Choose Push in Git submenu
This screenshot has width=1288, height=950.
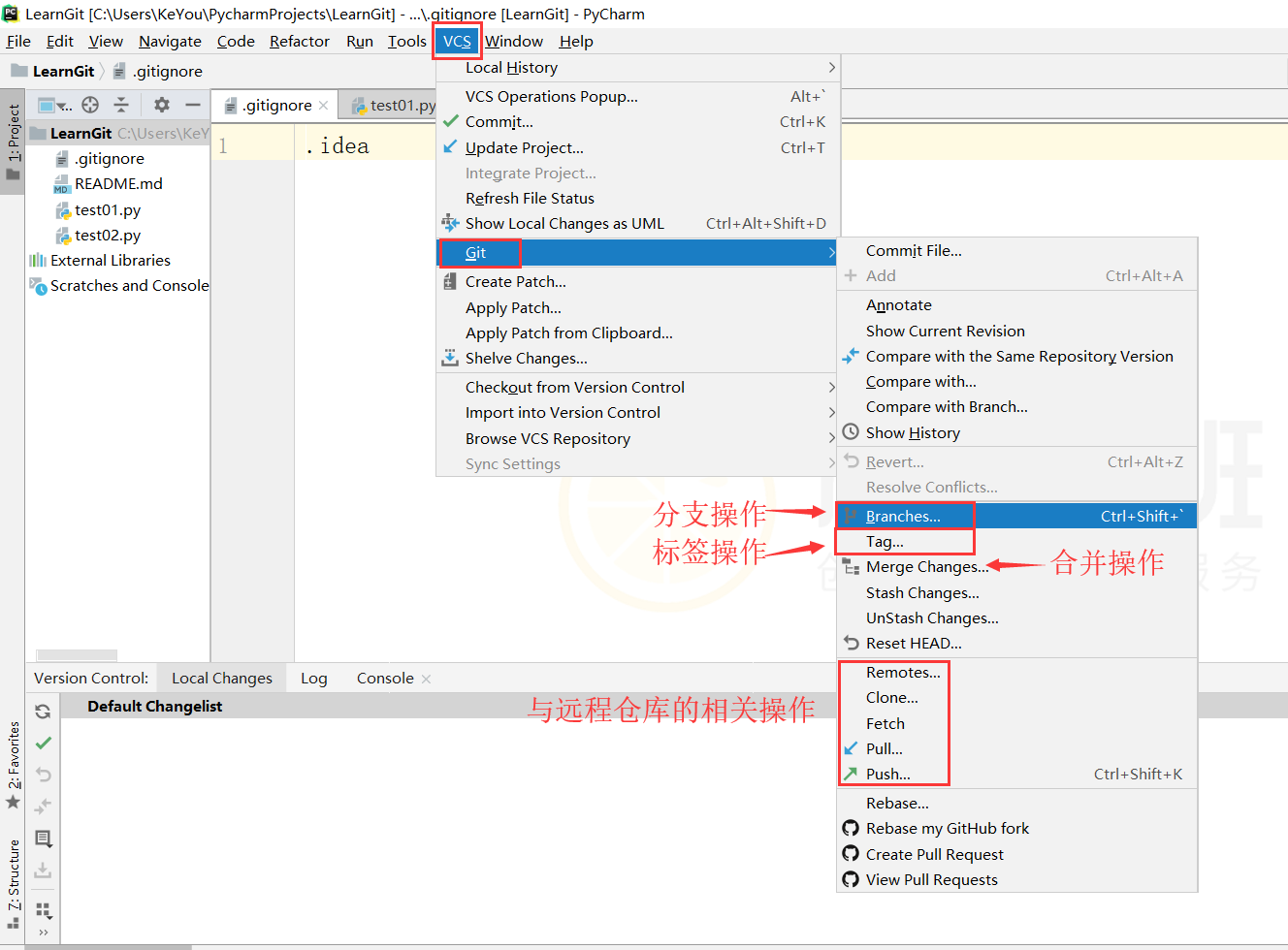[x=1017, y=775]
